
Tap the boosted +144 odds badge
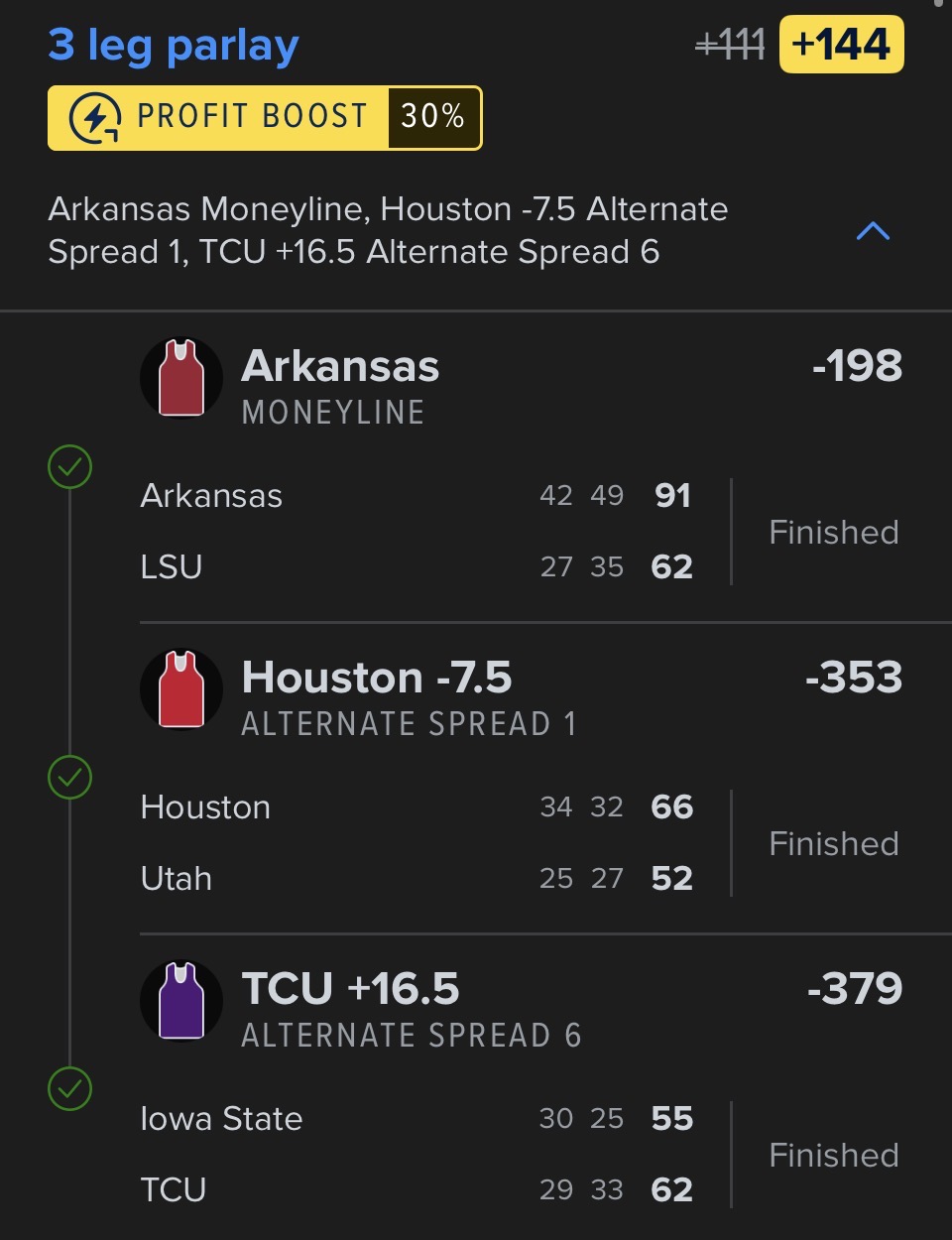coord(841,45)
